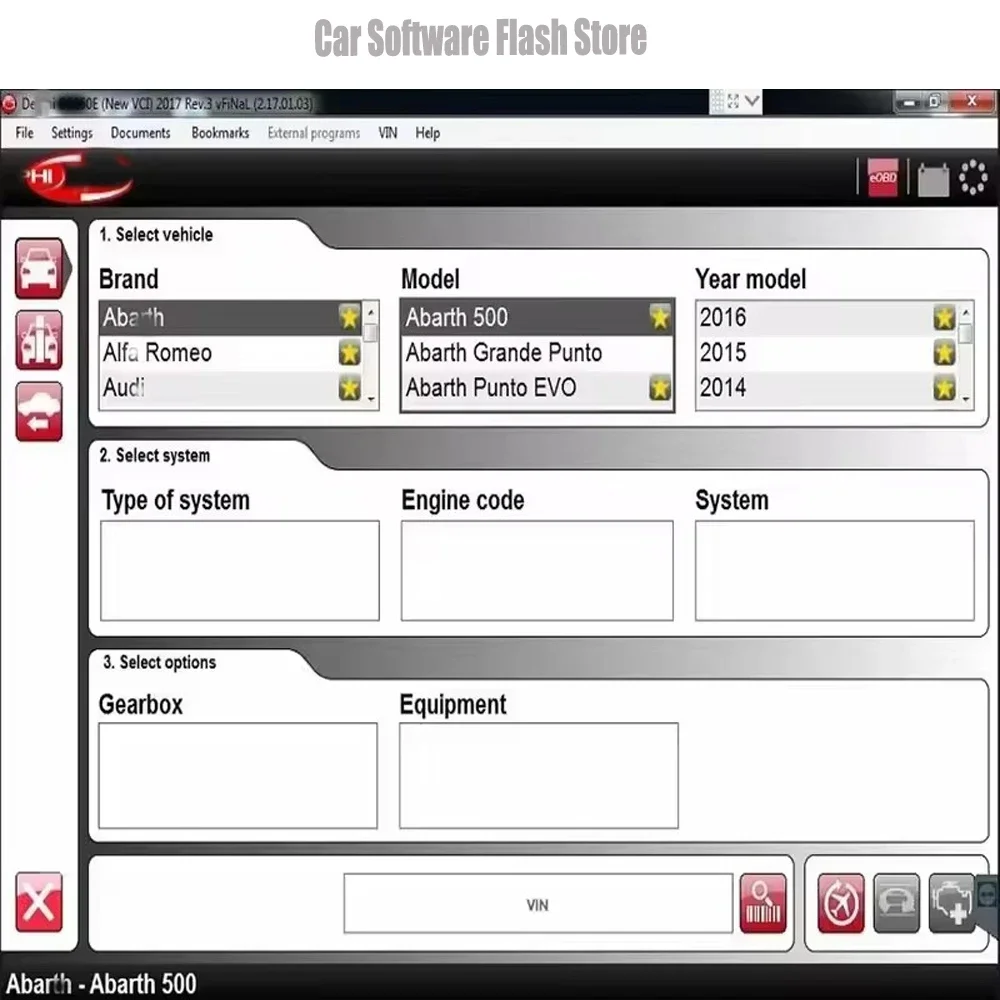Open the Settings menu

pos(71,133)
